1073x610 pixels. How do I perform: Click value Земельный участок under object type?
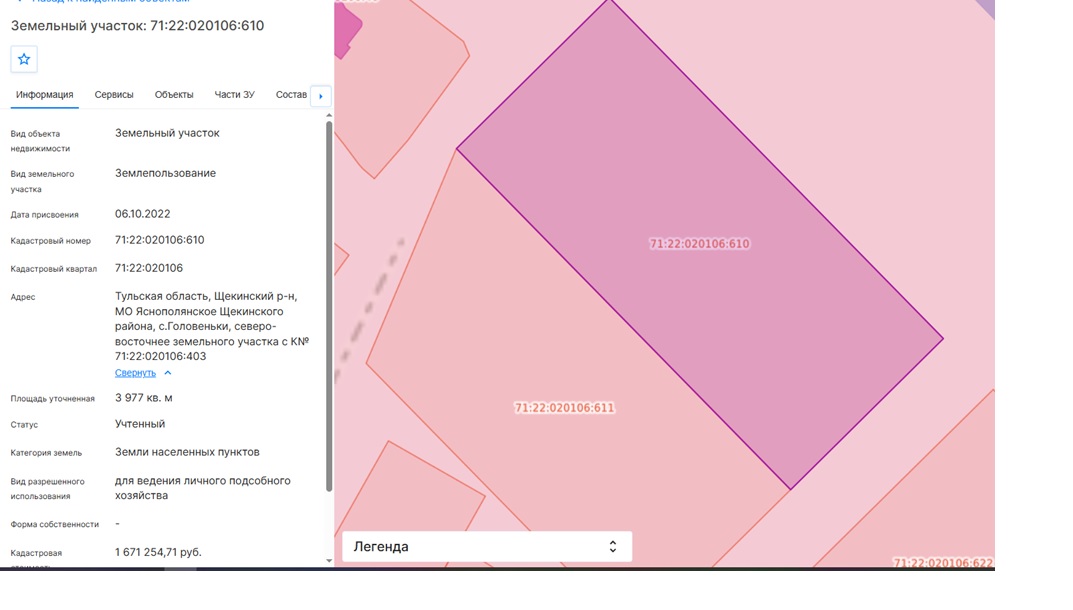[167, 133]
